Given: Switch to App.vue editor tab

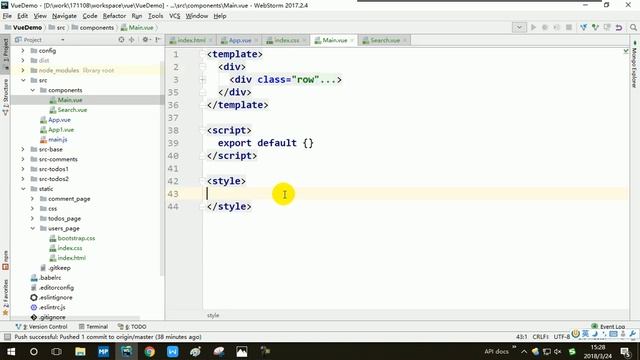Looking at the screenshot, I should 239,40.
